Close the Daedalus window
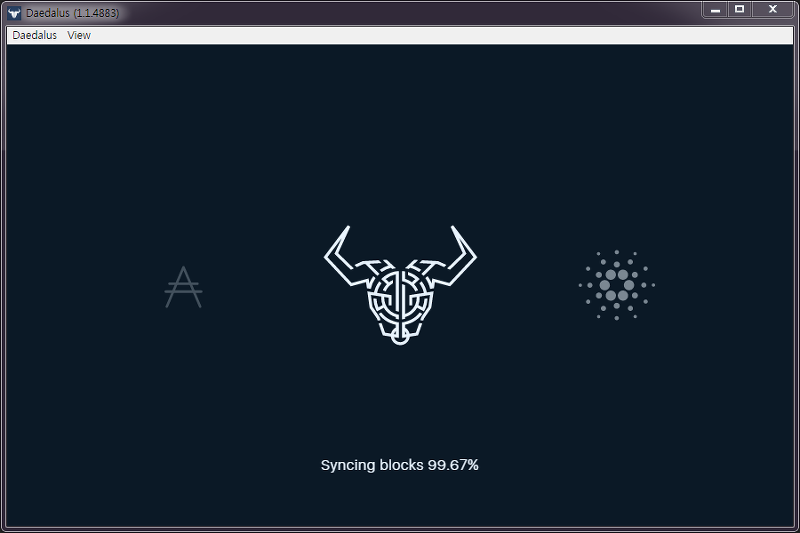 773,9
